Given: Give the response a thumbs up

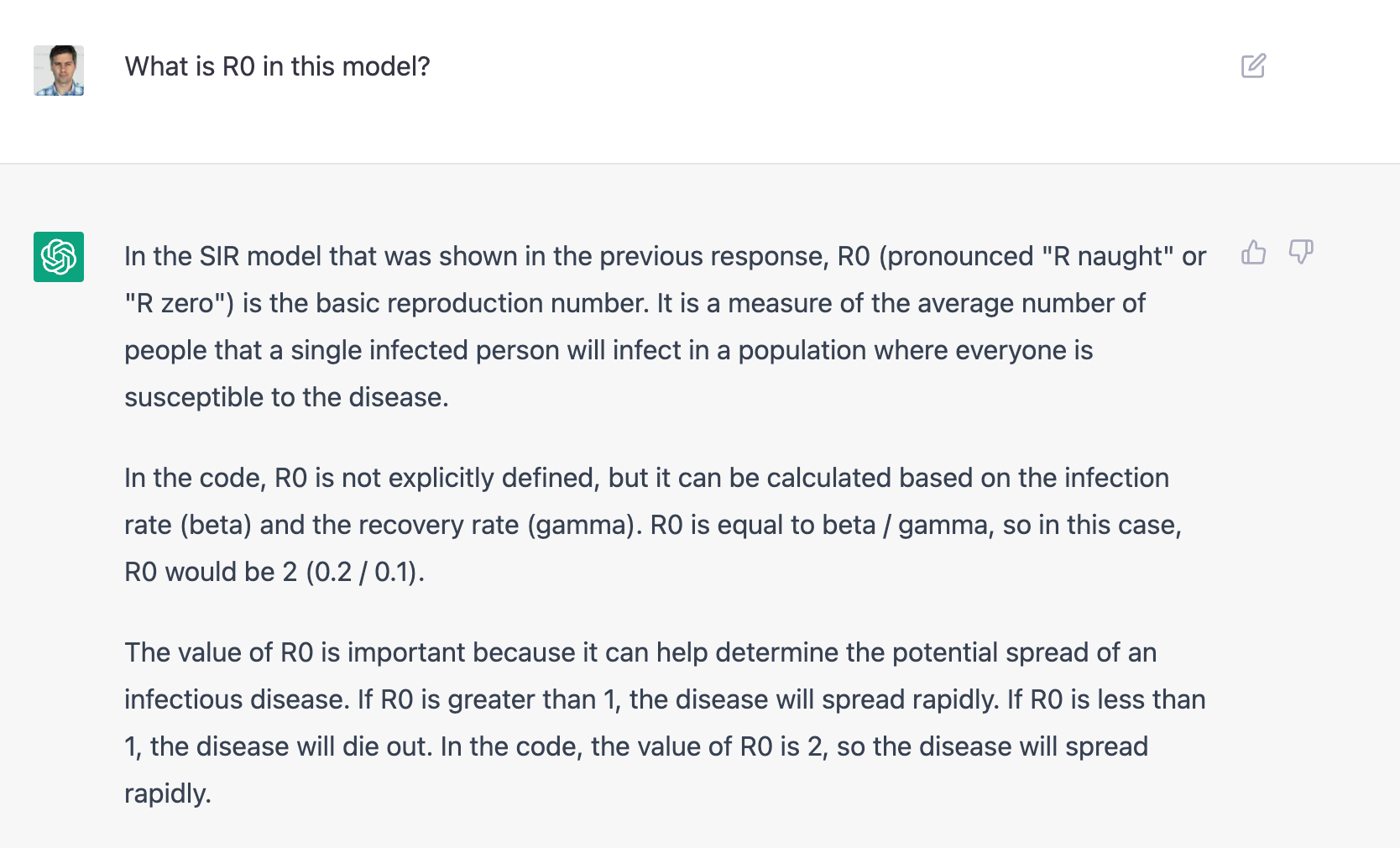Looking at the screenshot, I should pyautogui.click(x=1253, y=252).
